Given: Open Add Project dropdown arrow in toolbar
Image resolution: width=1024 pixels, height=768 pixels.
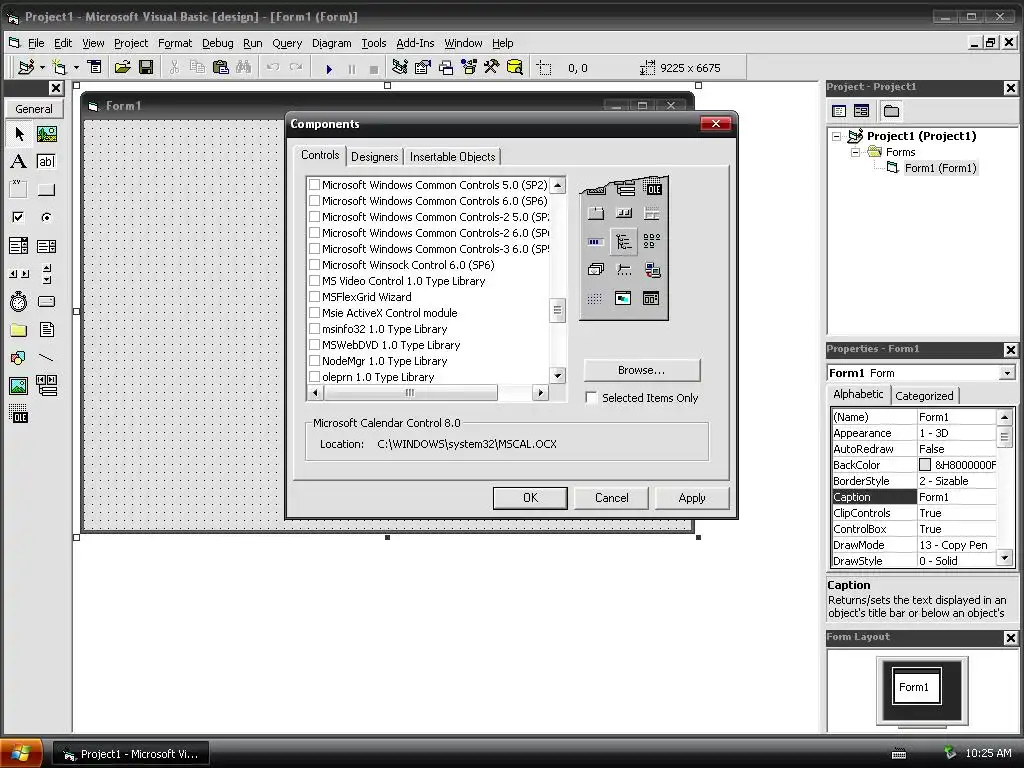Looking at the screenshot, I should 42,67.
